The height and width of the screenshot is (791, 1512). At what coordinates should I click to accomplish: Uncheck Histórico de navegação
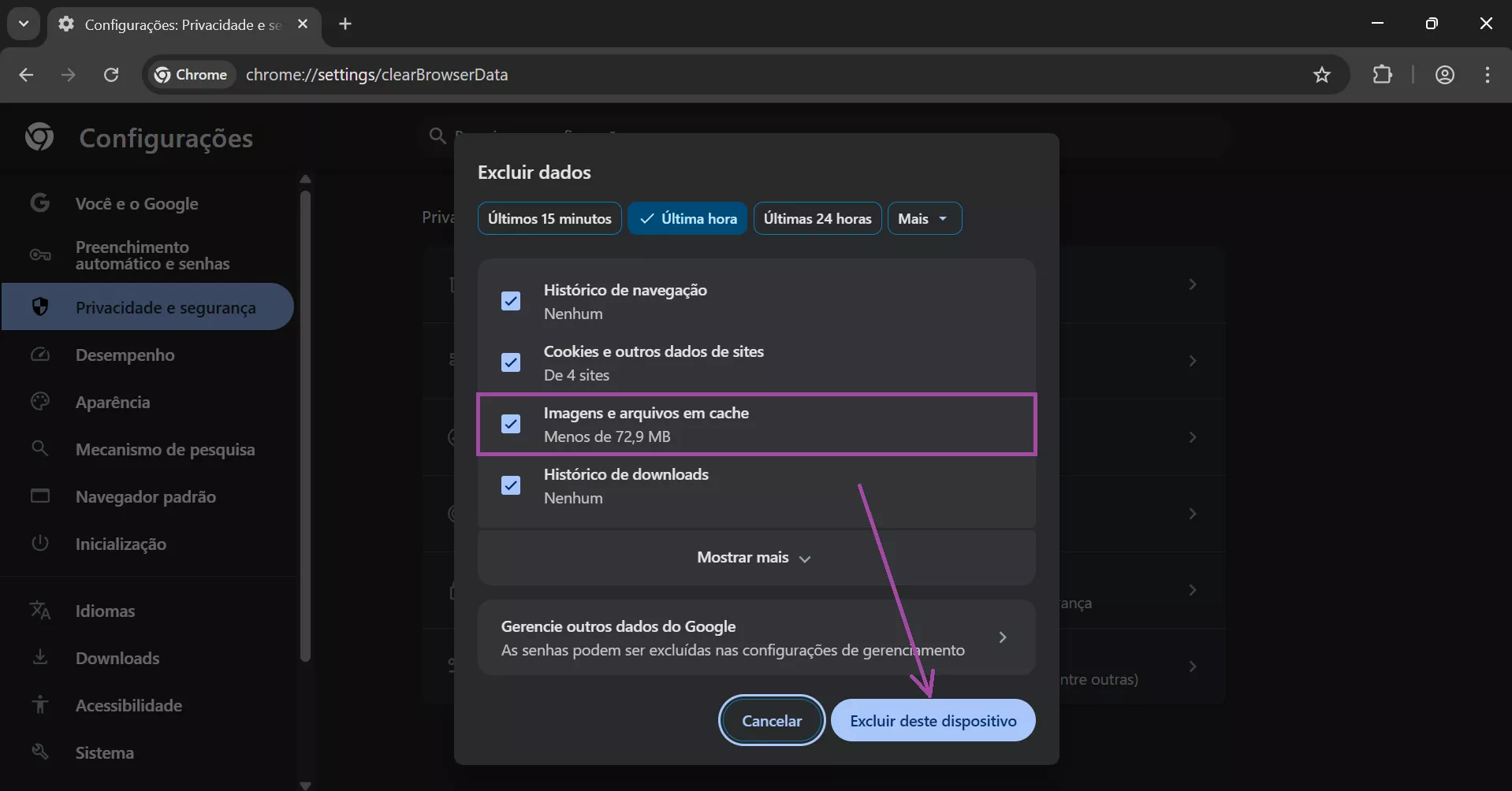click(x=511, y=301)
